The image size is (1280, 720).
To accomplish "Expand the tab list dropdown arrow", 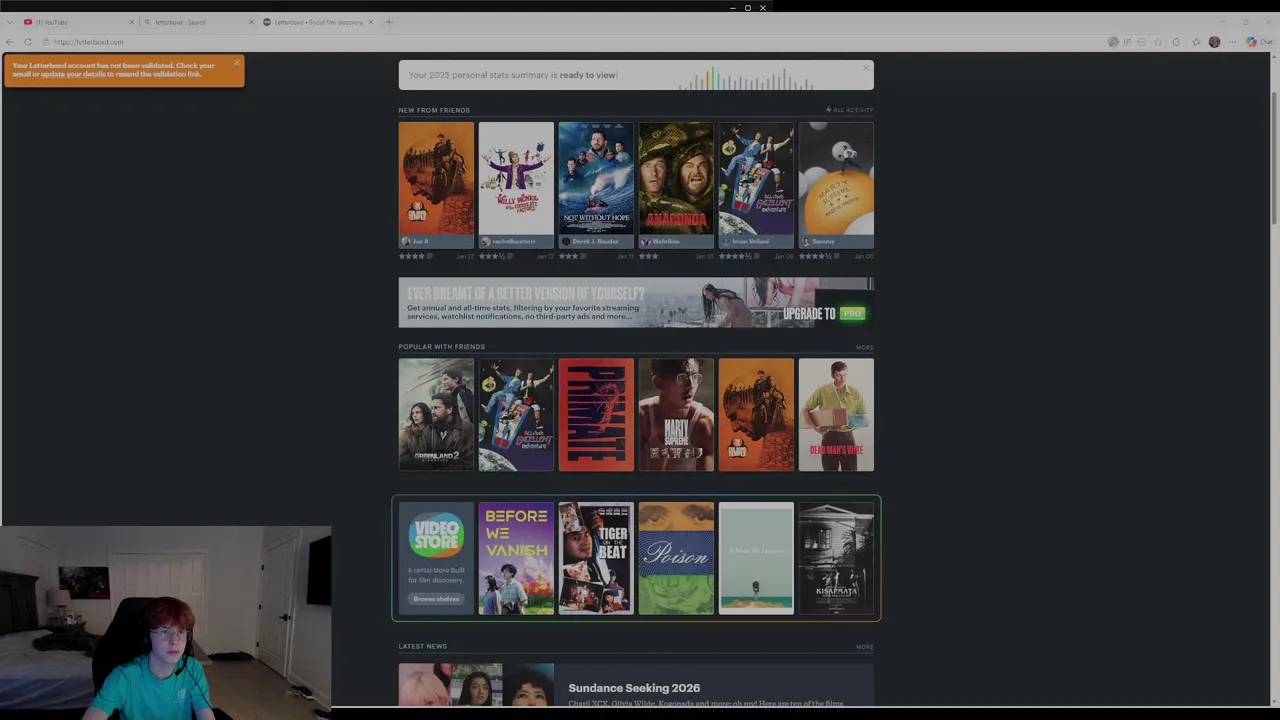I will tap(10, 22).
